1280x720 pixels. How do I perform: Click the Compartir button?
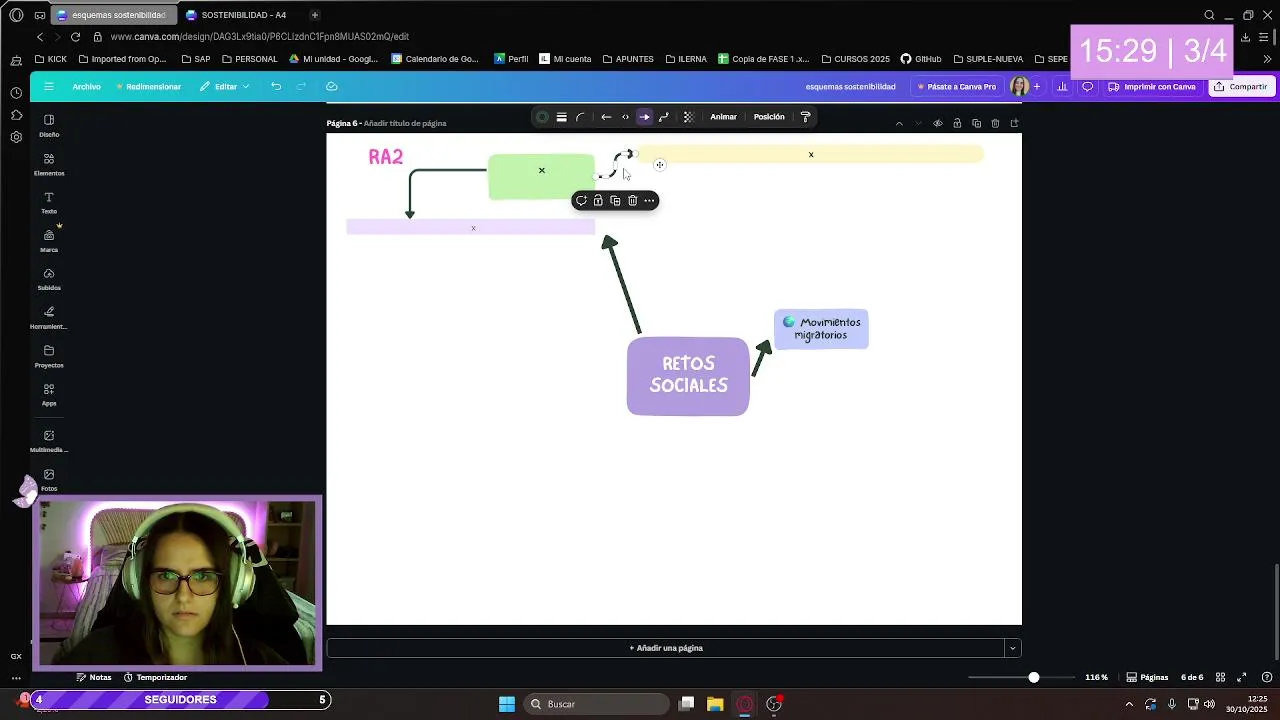tap(1241, 87)
